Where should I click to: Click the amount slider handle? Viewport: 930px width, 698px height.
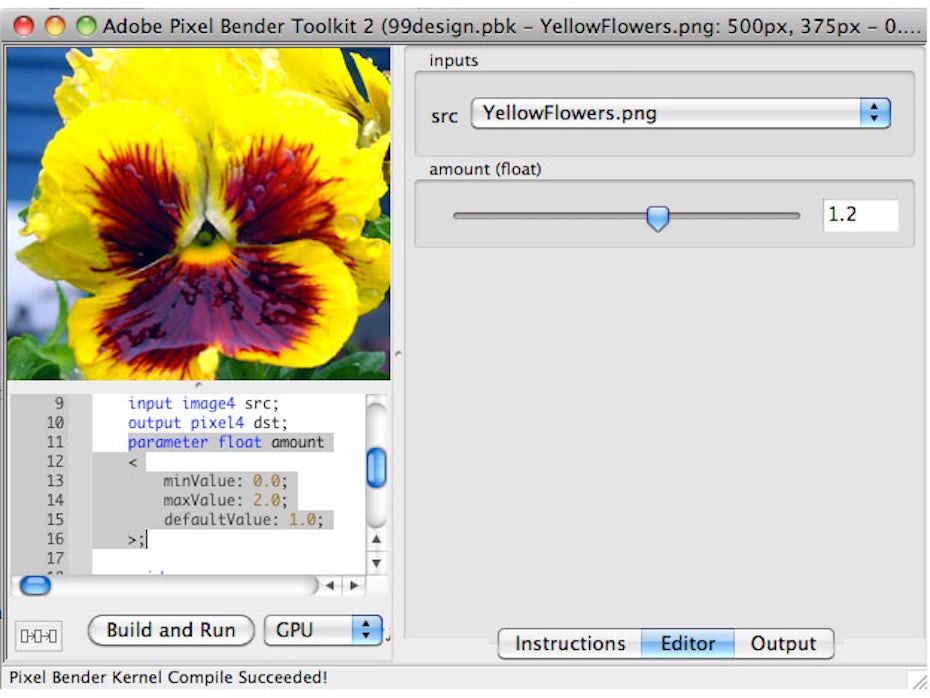[x=657, y=217]
